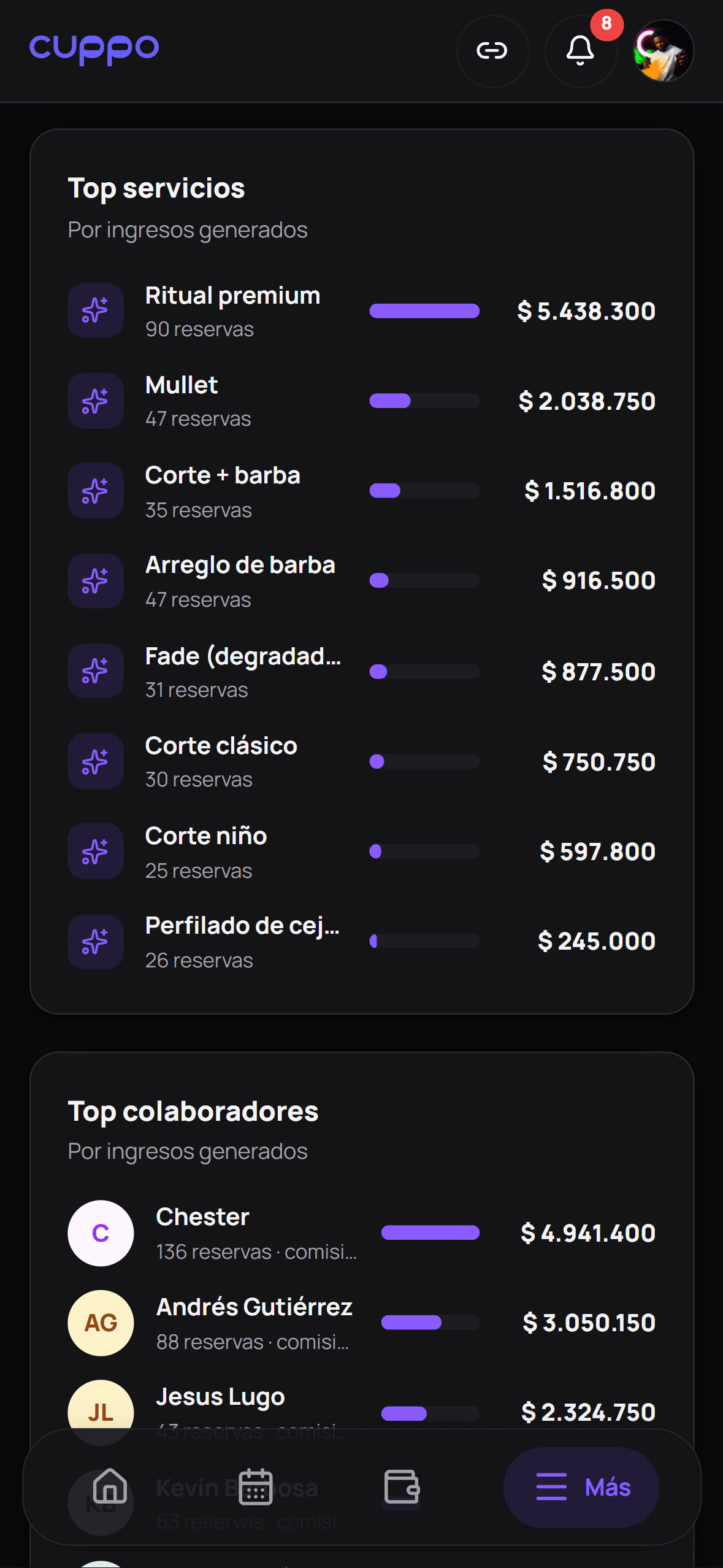Open the Fade (degradad... service entry
This screenshot has height=1568, width=723.
pos(362,672)
